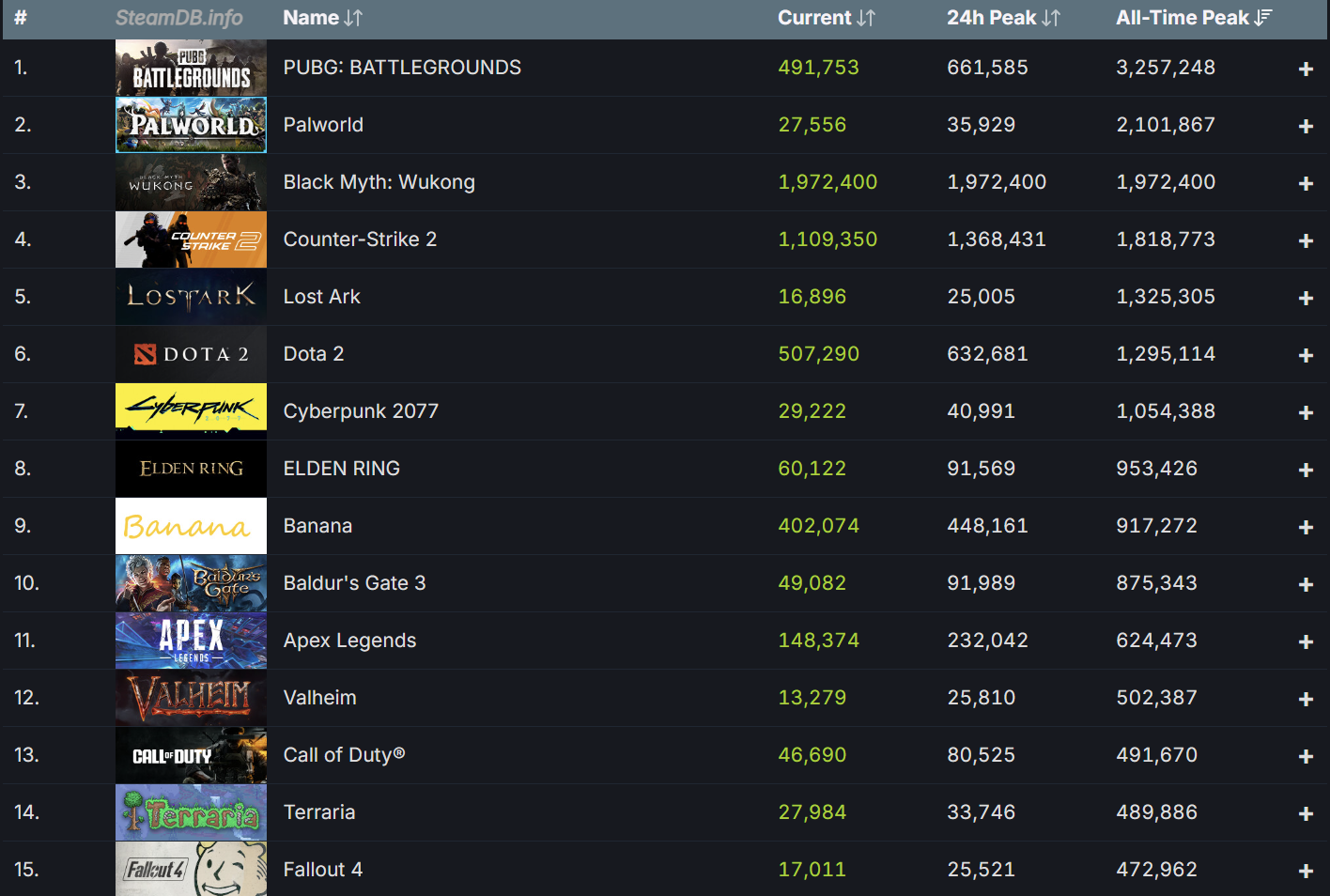Select Palworld's all-time peak 2,101,867
This screenshot has height=896, width=1330.
coord(1166,125)
